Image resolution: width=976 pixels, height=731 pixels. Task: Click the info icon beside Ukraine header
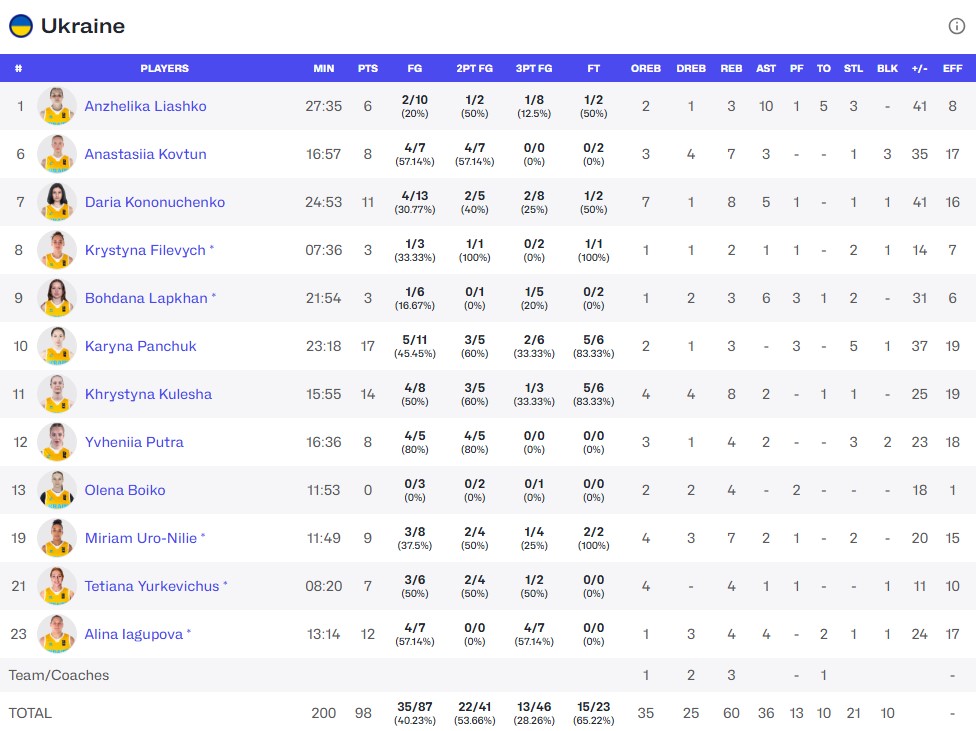point(957,27)
